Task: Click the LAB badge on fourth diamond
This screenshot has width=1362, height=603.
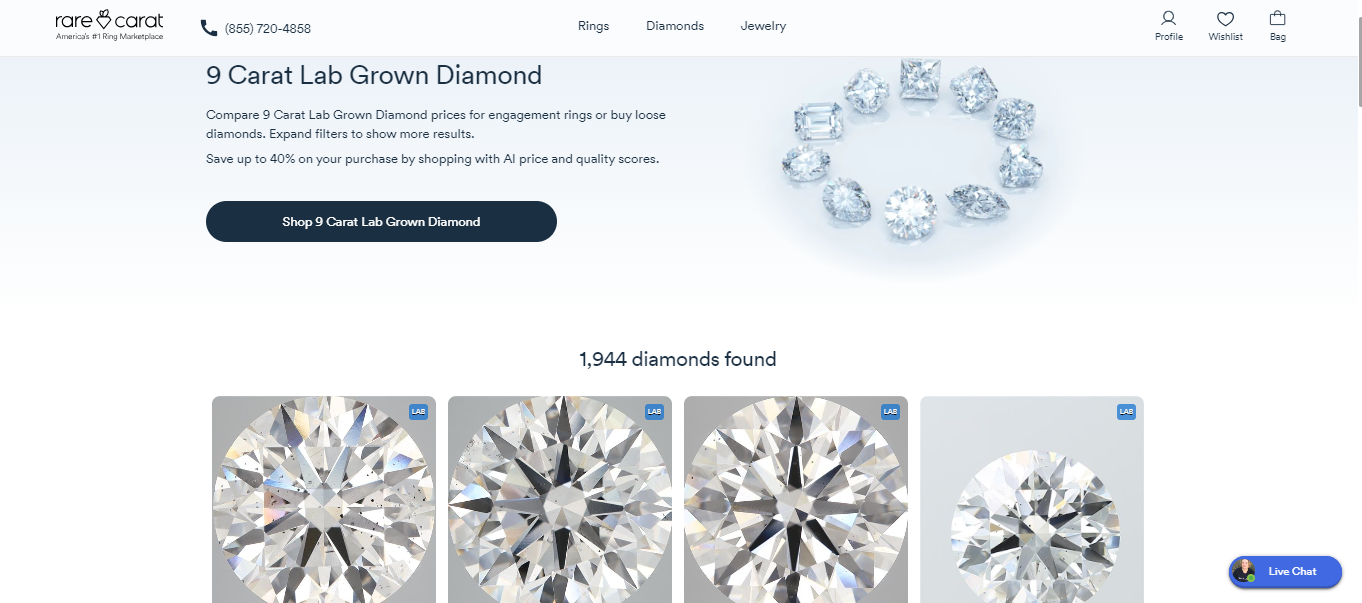Action: pos(1126,411)
